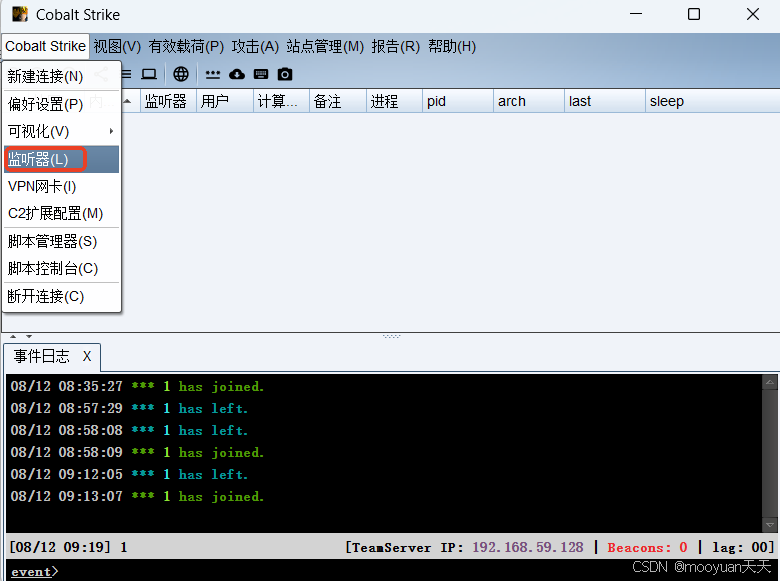
Task: Choose 偏好设置(P) from the dropdown
Action: (62, 104)
